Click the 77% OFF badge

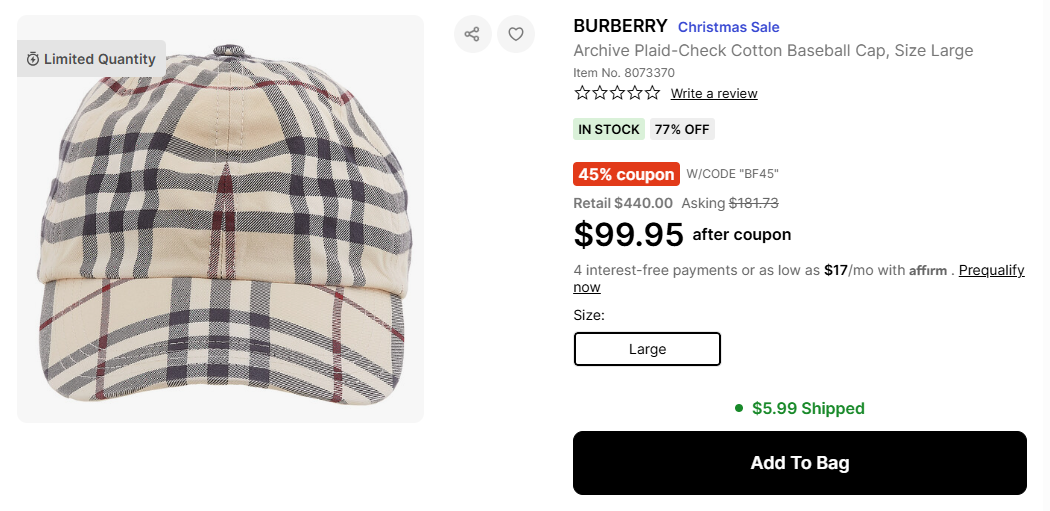pos(681,129)
